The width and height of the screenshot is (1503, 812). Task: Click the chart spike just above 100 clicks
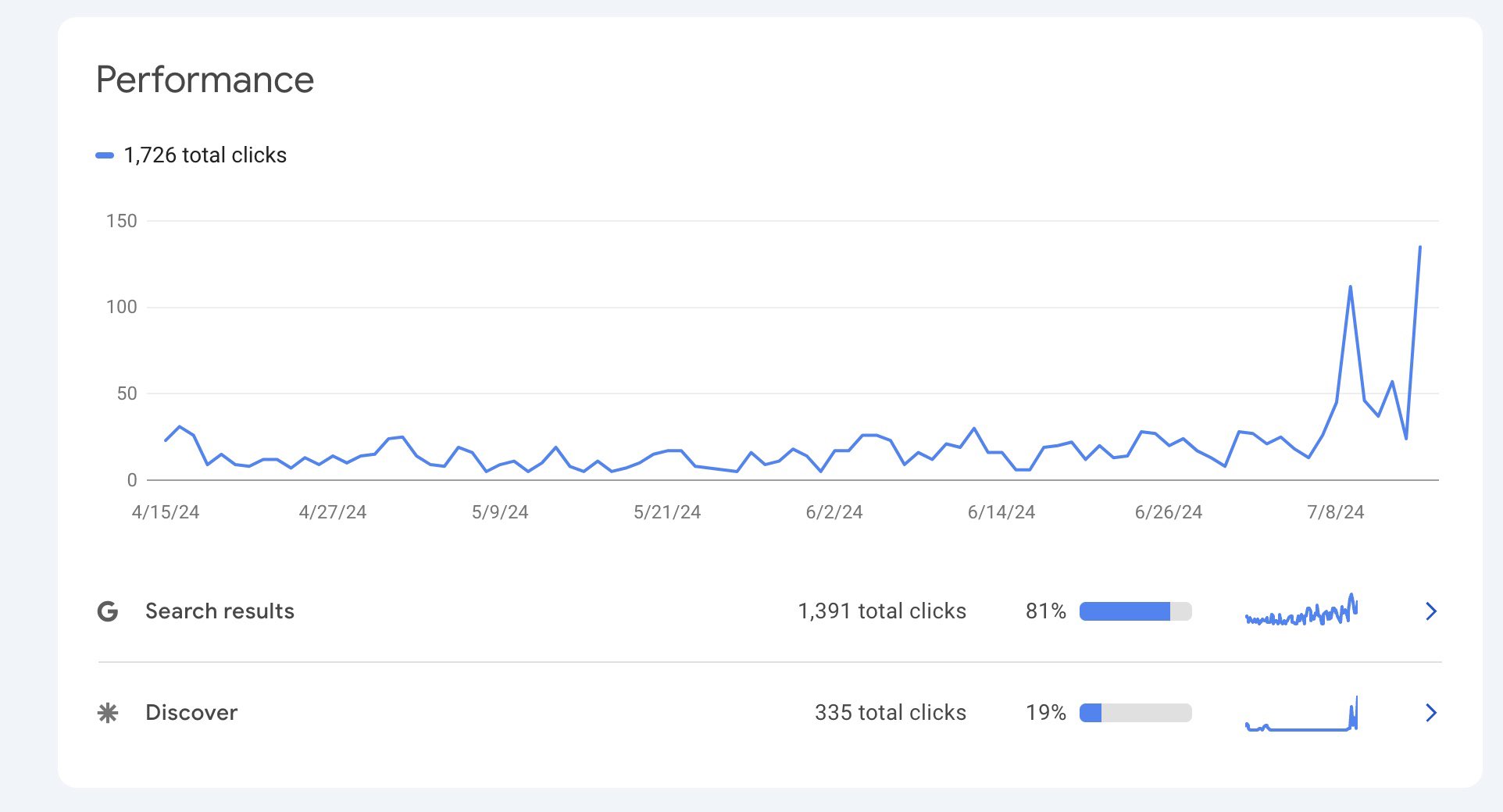click(x=1350, y=287)
